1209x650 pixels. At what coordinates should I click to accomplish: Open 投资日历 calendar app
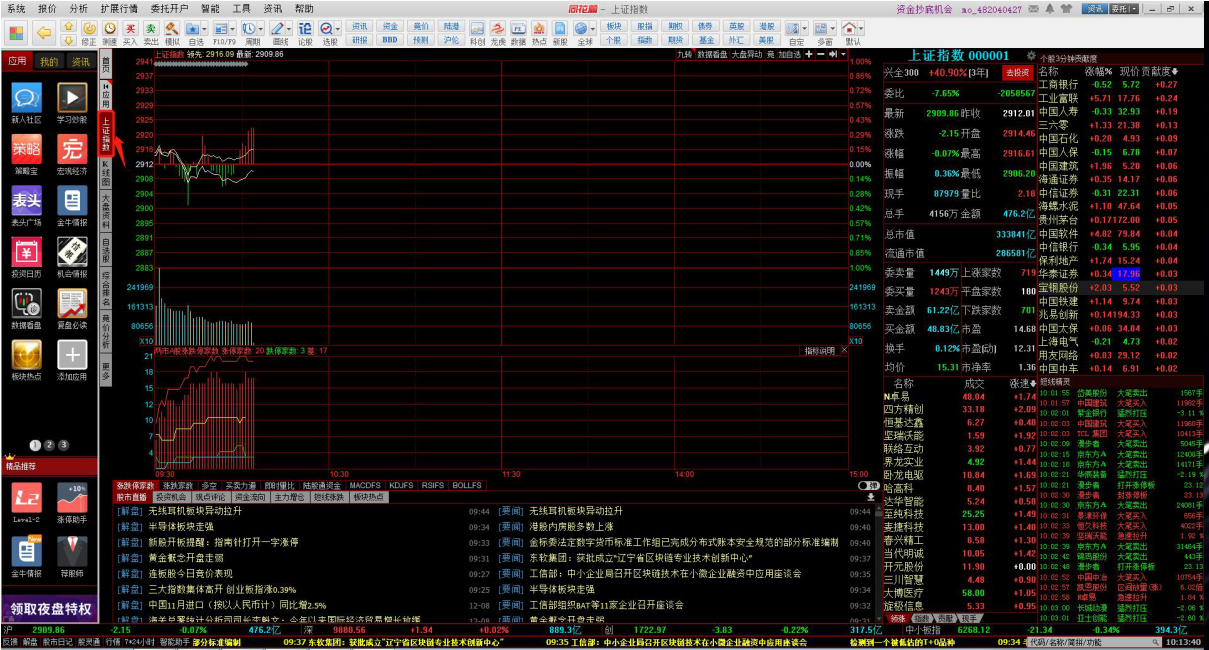pyautogui.click(x=26, y=259)
